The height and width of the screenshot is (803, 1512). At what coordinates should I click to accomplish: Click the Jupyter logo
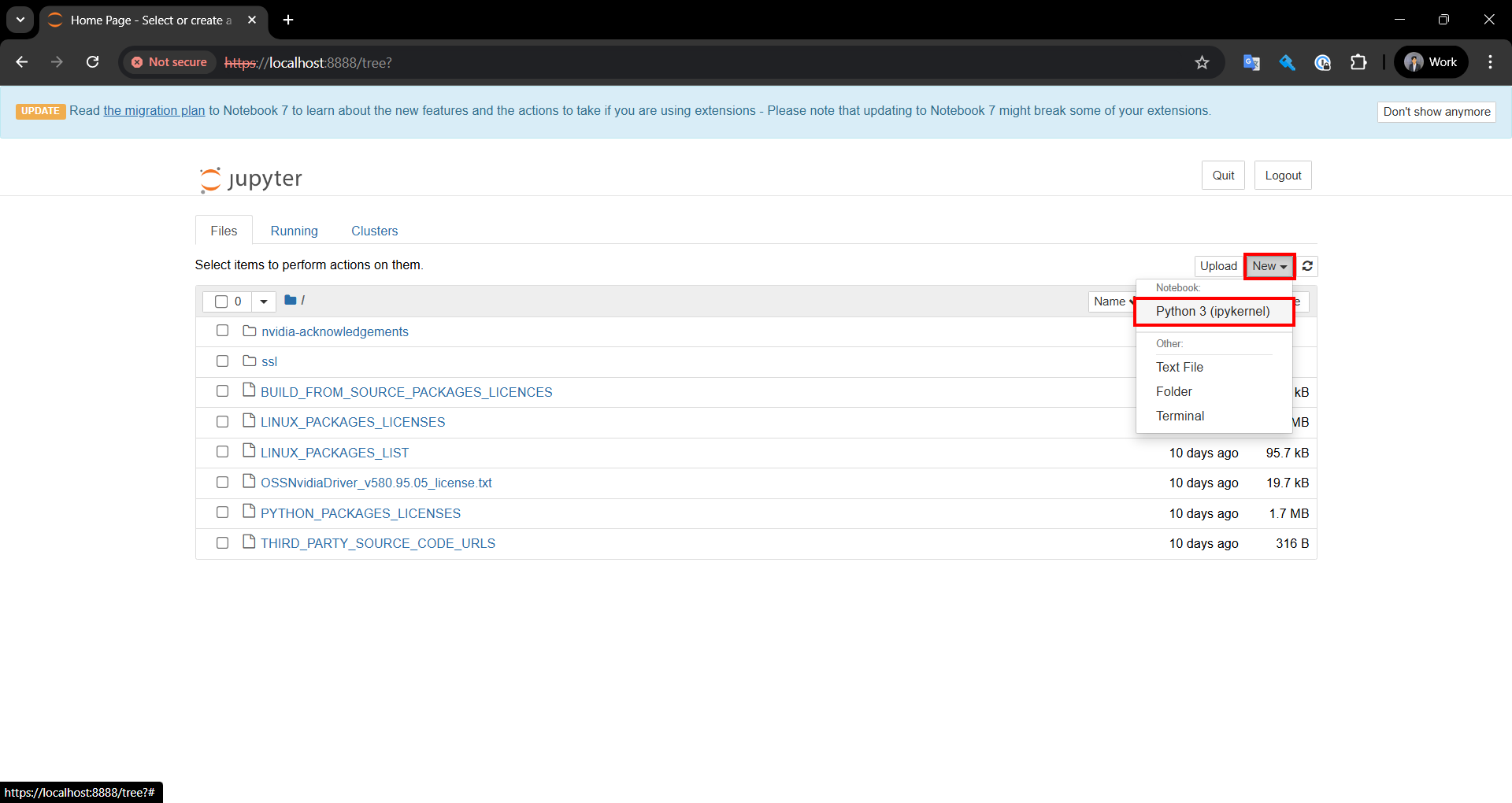coord(251,179)
